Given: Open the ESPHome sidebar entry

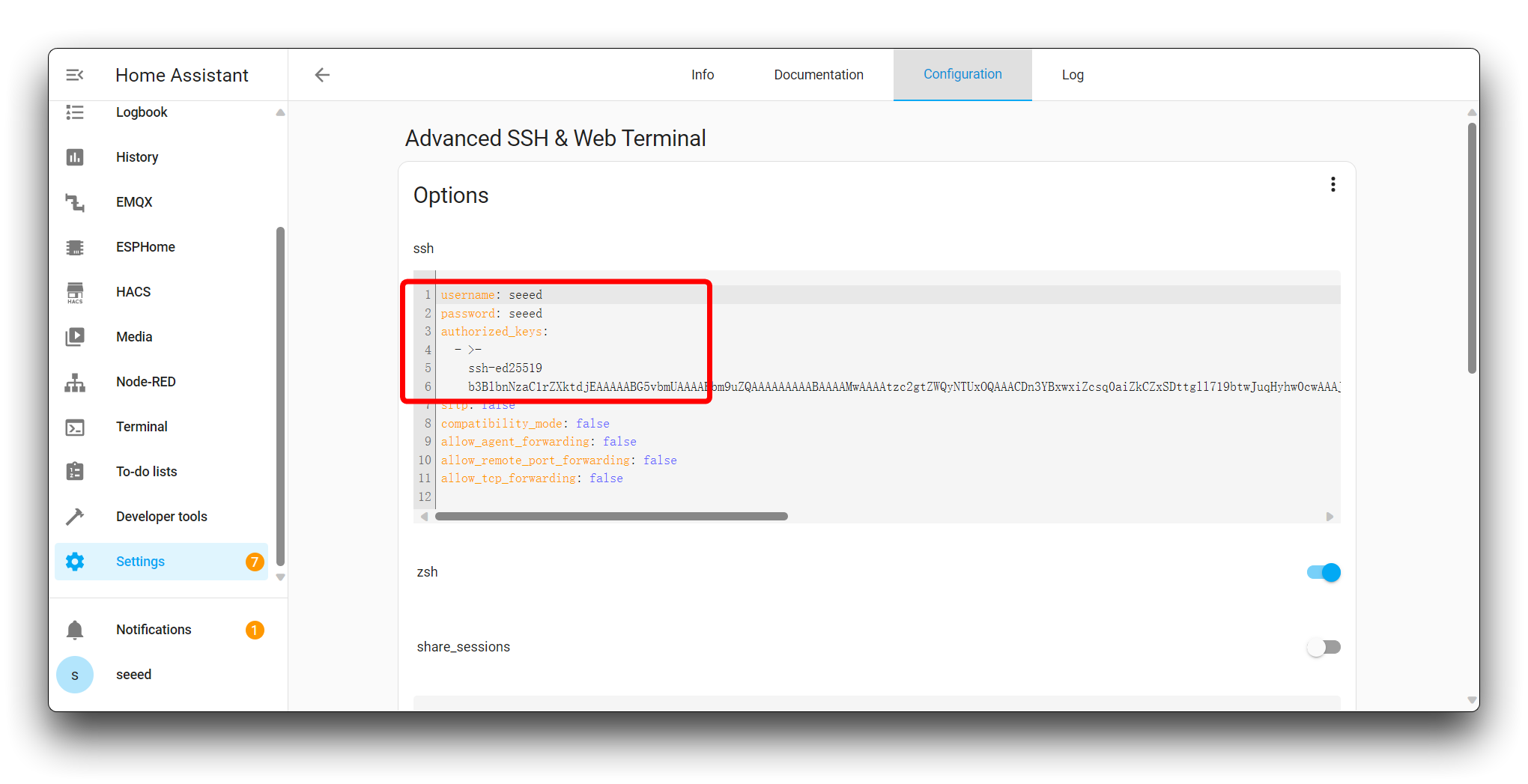Looking at the screenshot, I should tap(161, 247).
